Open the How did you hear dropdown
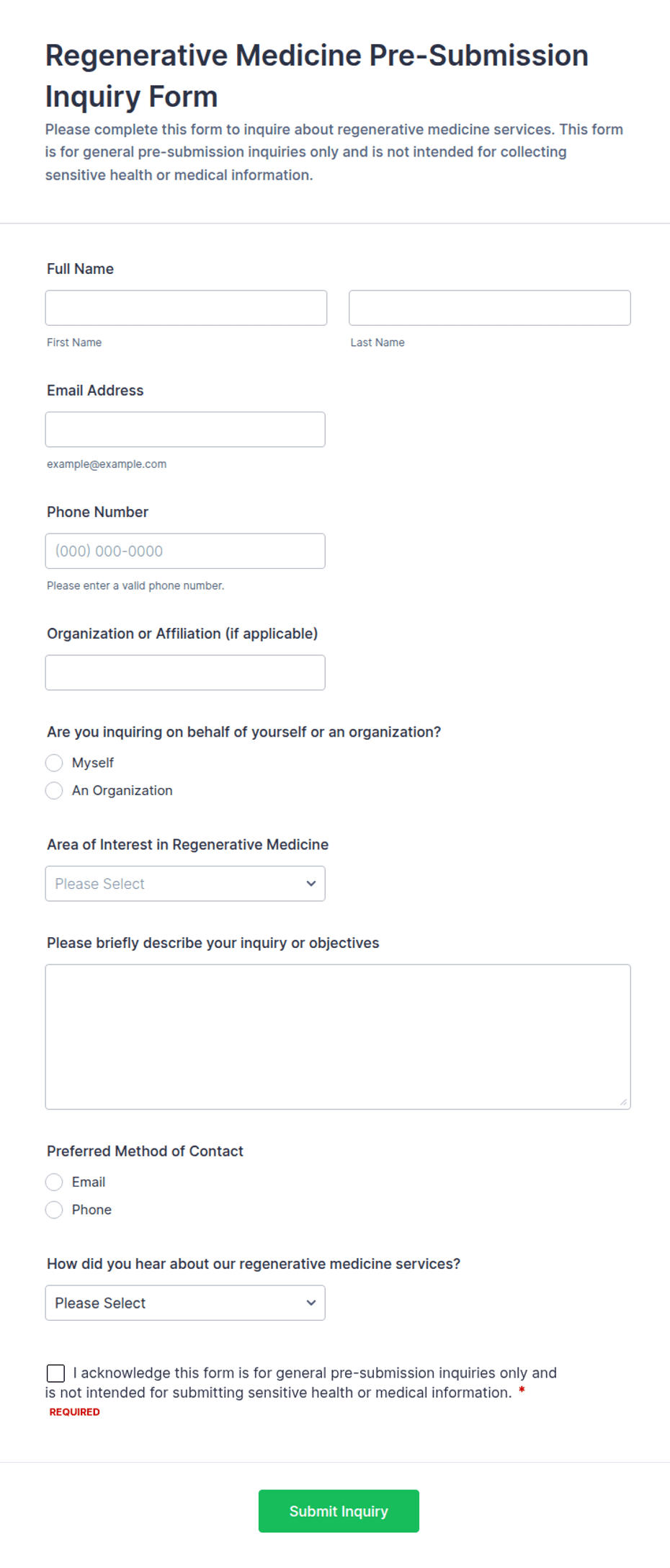Viewport: 670px width, 1568px height. pos(185,1303)
